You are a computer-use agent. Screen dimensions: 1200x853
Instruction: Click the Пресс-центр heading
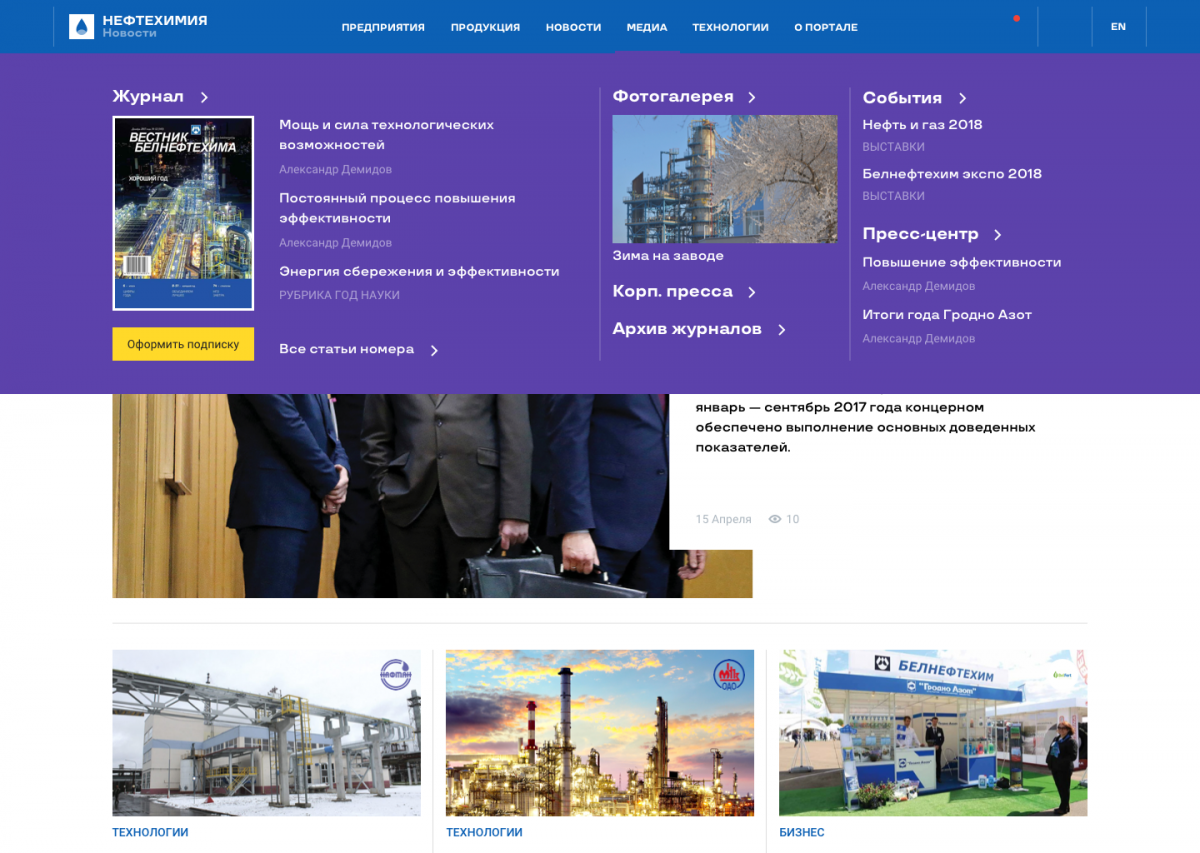[920, 234]
